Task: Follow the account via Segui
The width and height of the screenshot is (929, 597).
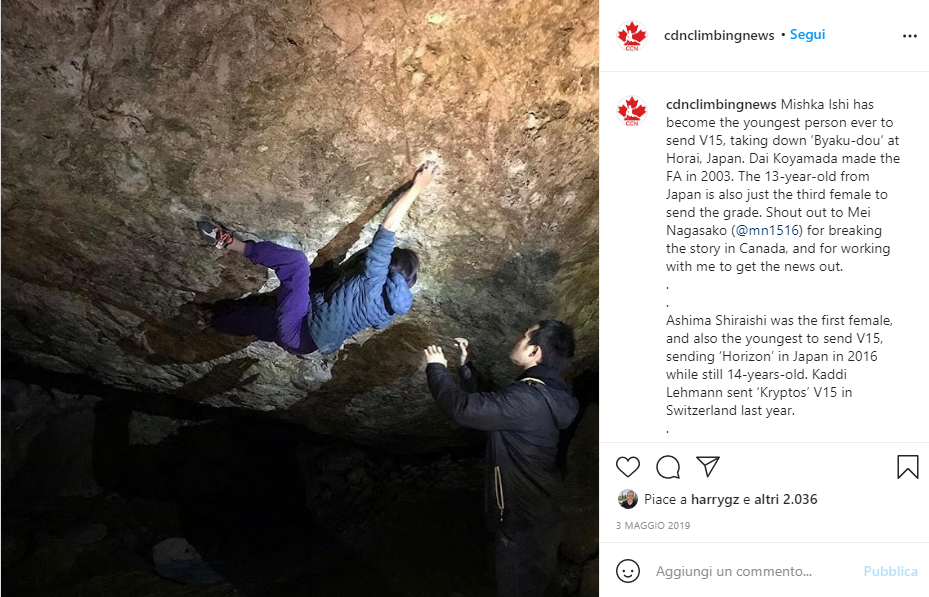Action: coord(807,34)
